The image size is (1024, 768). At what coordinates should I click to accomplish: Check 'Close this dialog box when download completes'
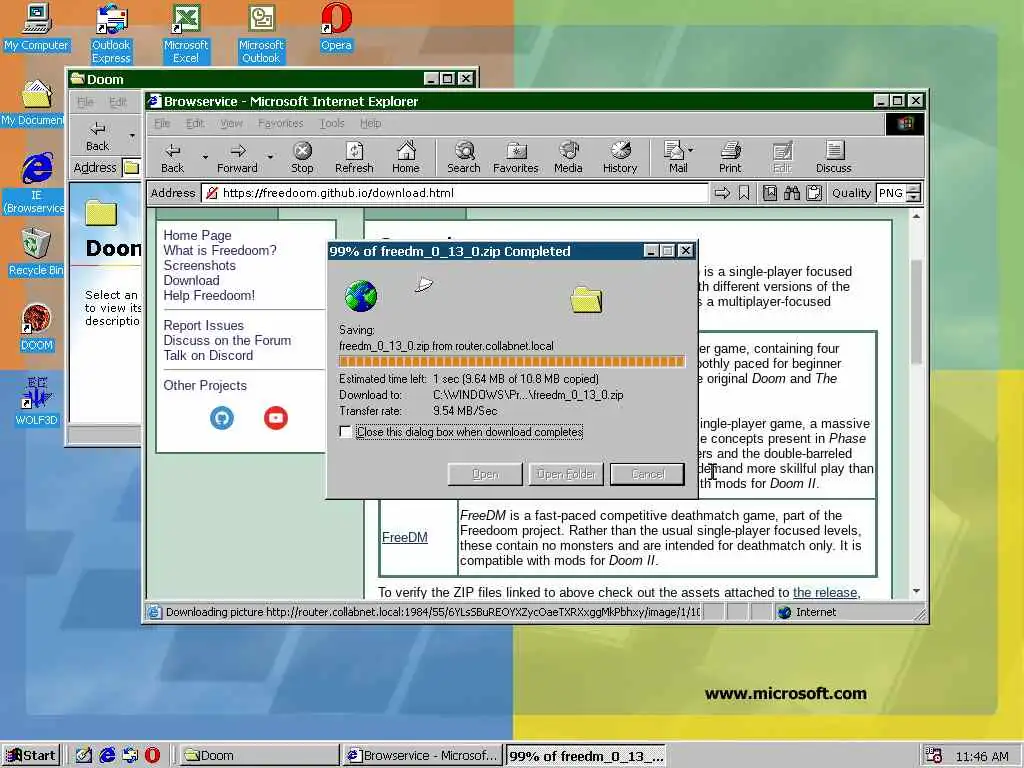(345, 432)
